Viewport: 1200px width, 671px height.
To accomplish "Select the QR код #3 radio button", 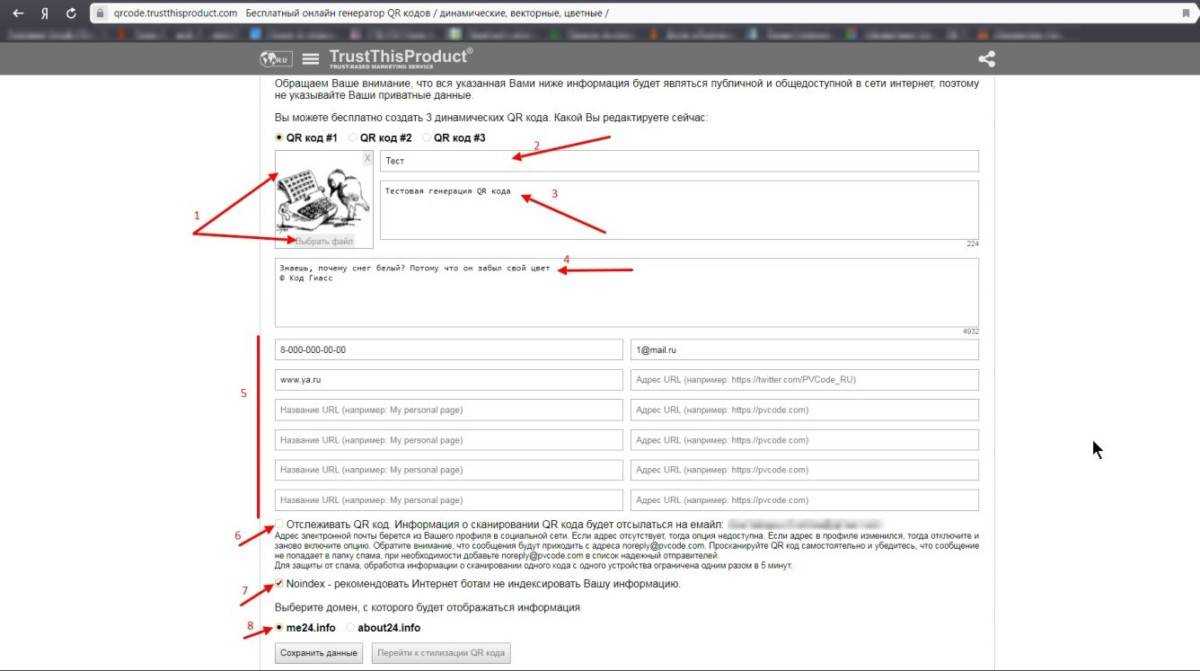I will click(426, 138).
